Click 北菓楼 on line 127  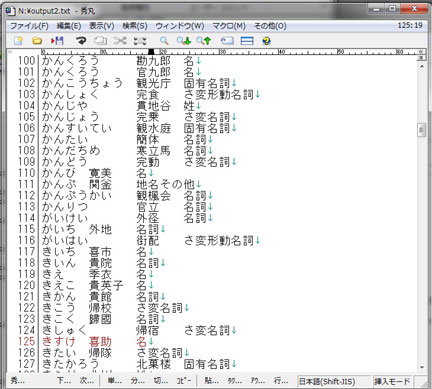[153, 364]
